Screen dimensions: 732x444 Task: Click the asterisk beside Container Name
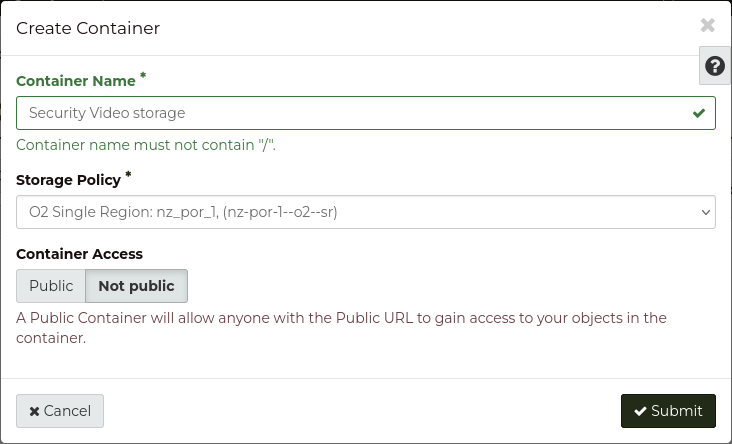coord(143,77)
